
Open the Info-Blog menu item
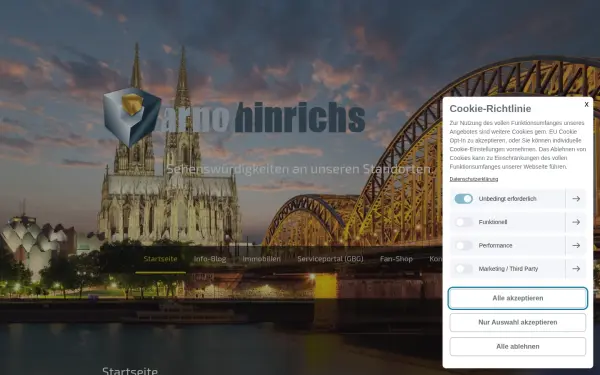(210, 259)
